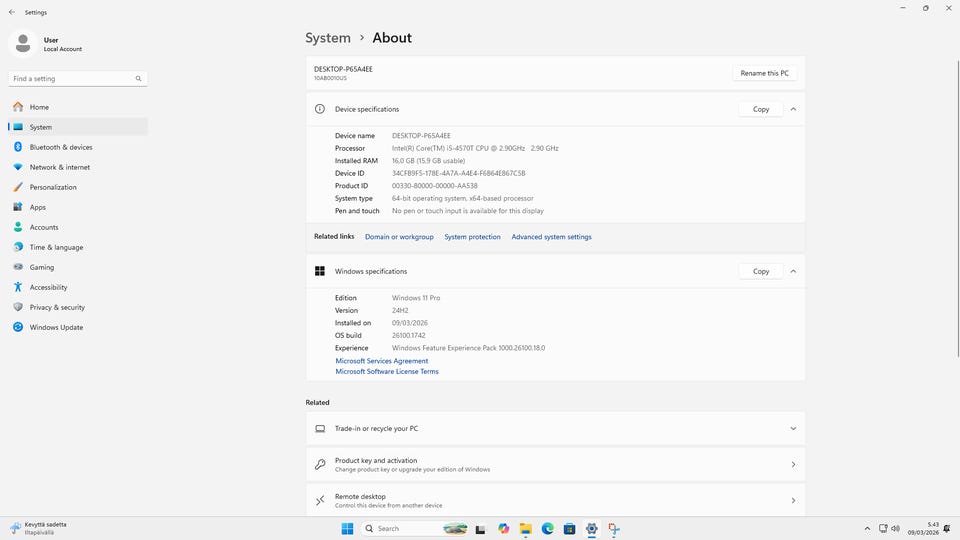This screenshot has width=960, height=540.
Task: Expand Trade-in or recycle your PC
Action: tap(793, 428)
